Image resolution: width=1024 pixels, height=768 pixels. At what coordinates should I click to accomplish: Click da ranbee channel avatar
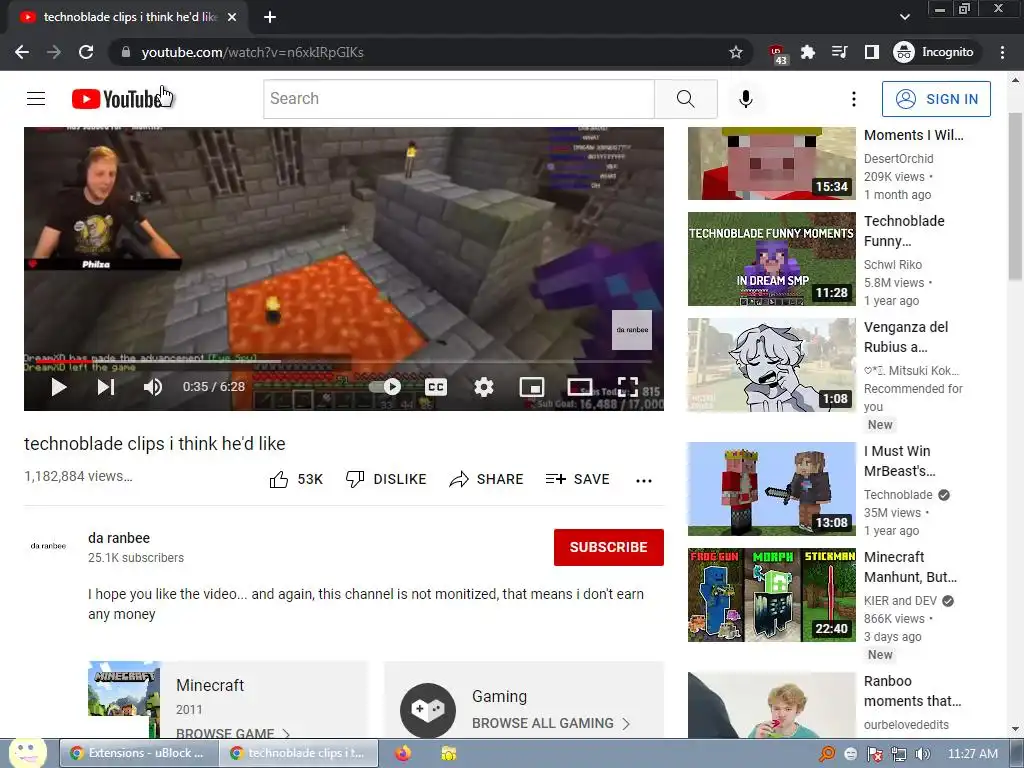tap(48, 546)
